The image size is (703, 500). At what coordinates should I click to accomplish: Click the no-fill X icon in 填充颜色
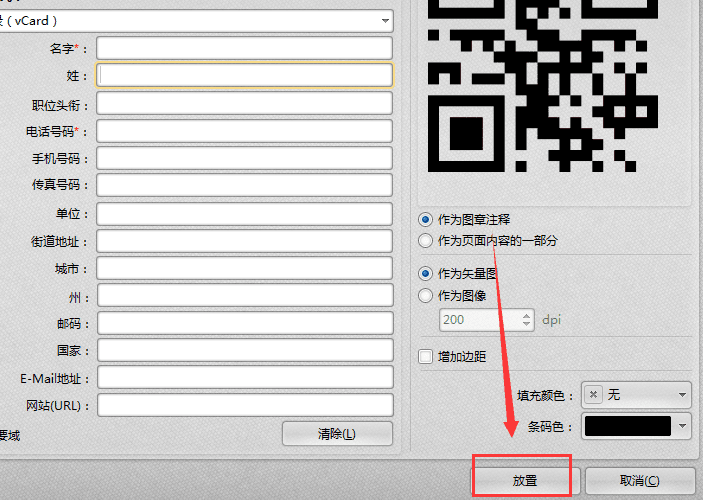pos(593,395)
